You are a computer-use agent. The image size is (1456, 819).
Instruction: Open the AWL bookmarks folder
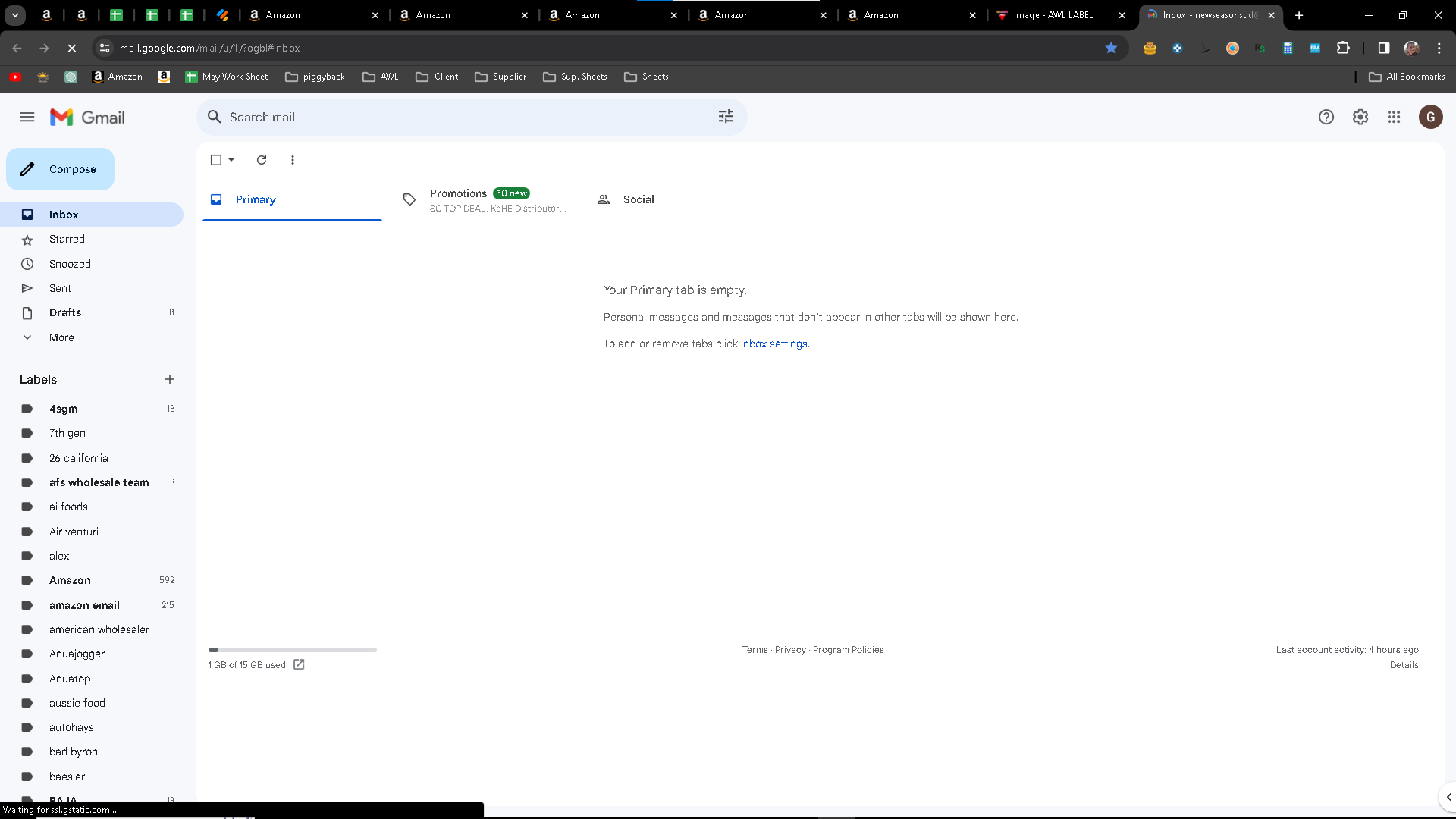coord(381,77)
